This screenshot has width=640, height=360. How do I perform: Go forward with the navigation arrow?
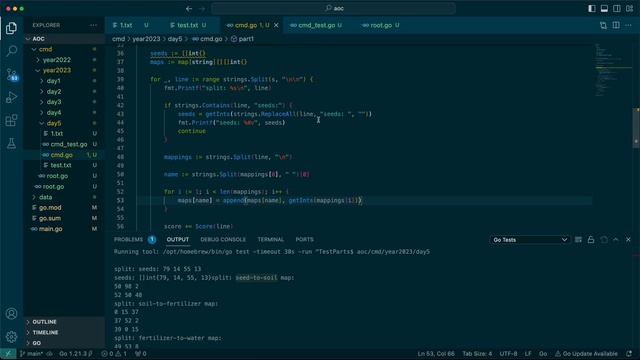click(x=202, y=8)
